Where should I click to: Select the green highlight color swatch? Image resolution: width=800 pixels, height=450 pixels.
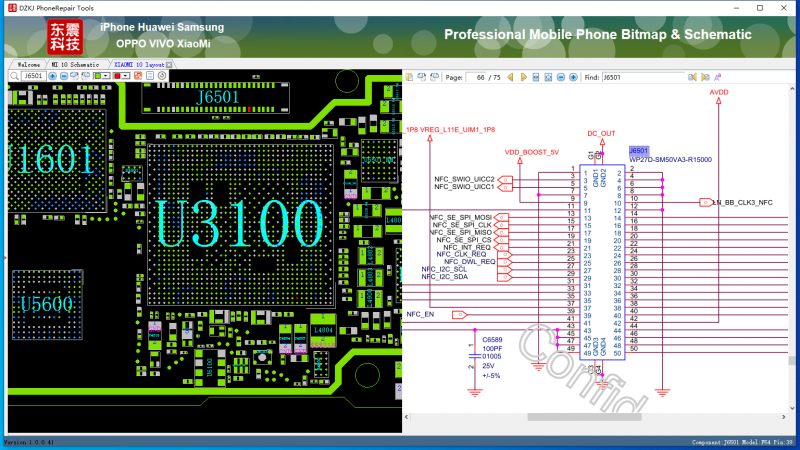pyautogui.click(x=97, y=76)
